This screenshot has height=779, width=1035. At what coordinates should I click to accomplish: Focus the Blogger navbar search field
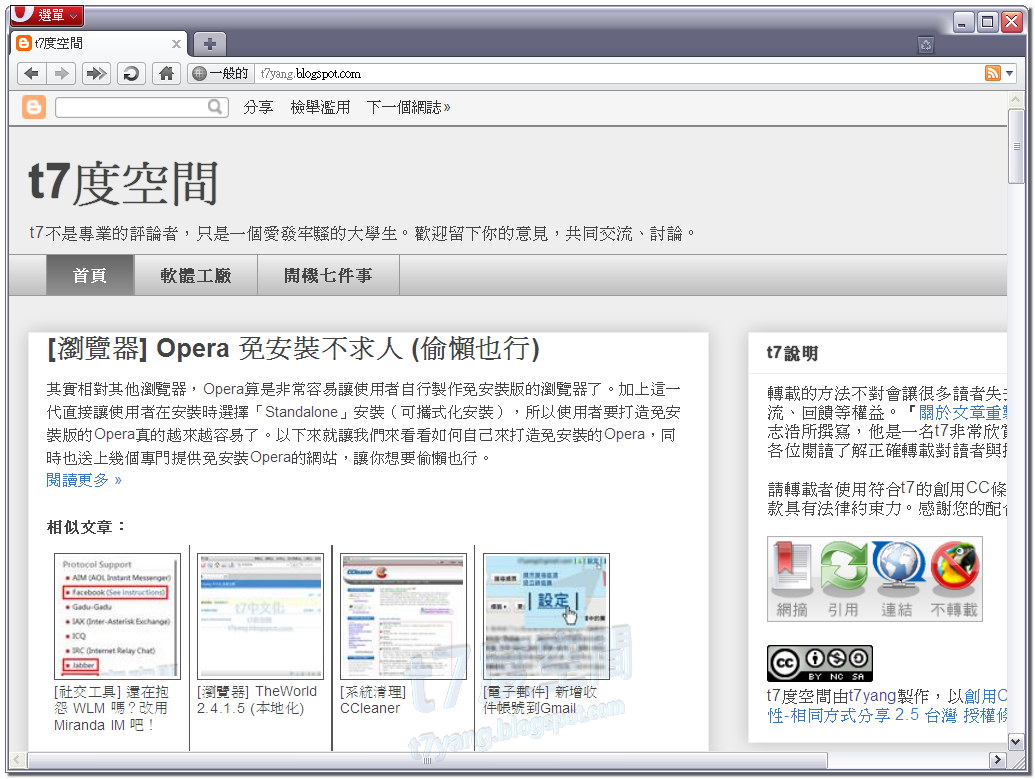[132, 107]
